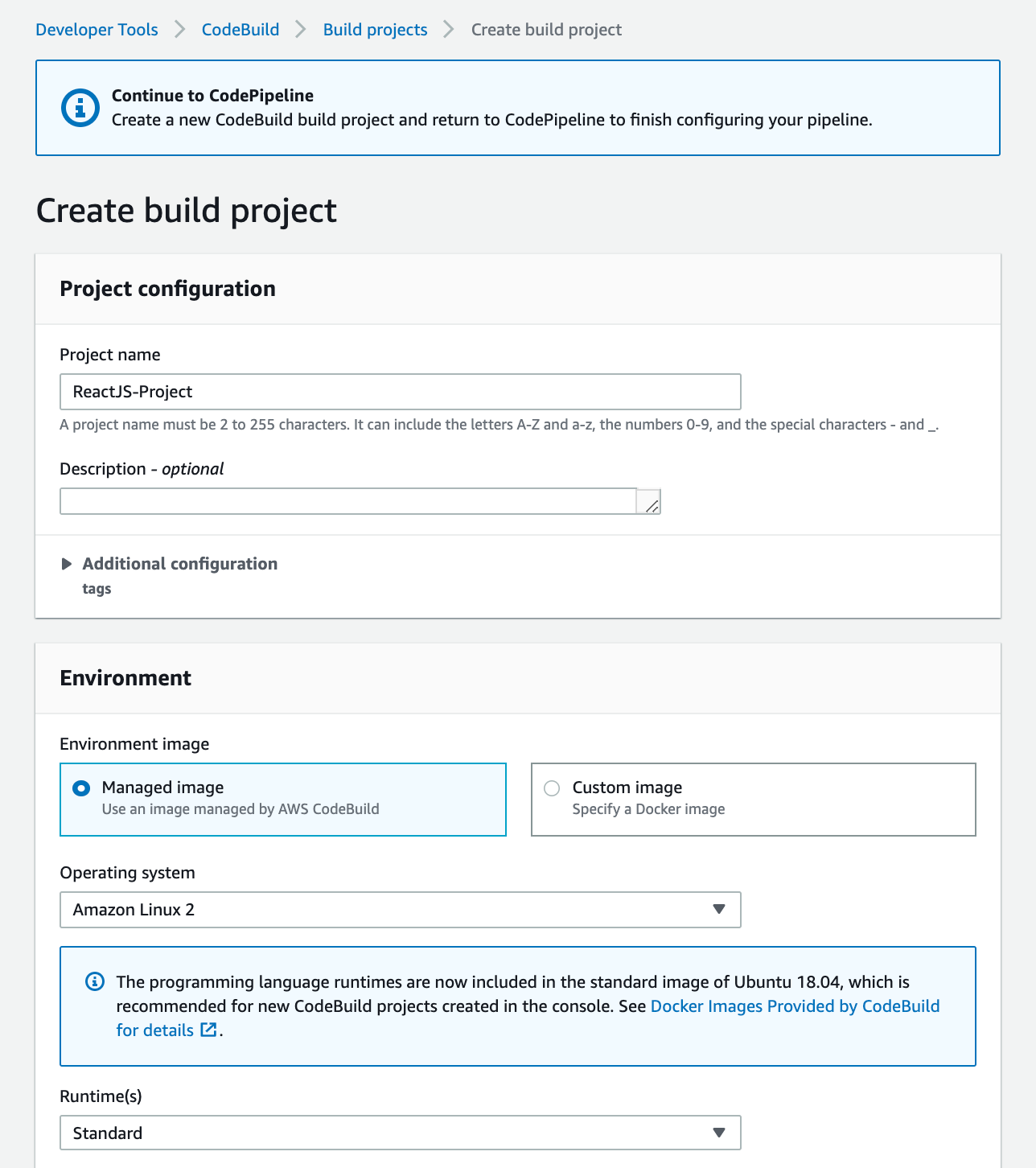Choose the Custom image option card
Viewport: 1036px width, 1168px height.
[x=754, y=800]
